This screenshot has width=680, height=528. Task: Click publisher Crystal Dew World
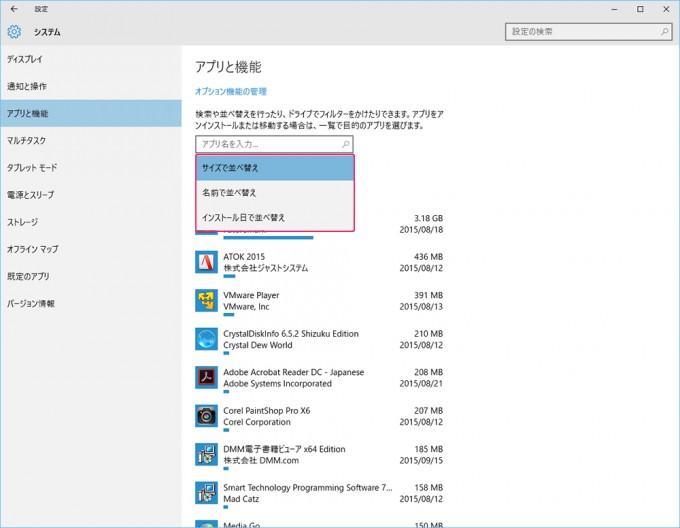click(x=258, y=345)
